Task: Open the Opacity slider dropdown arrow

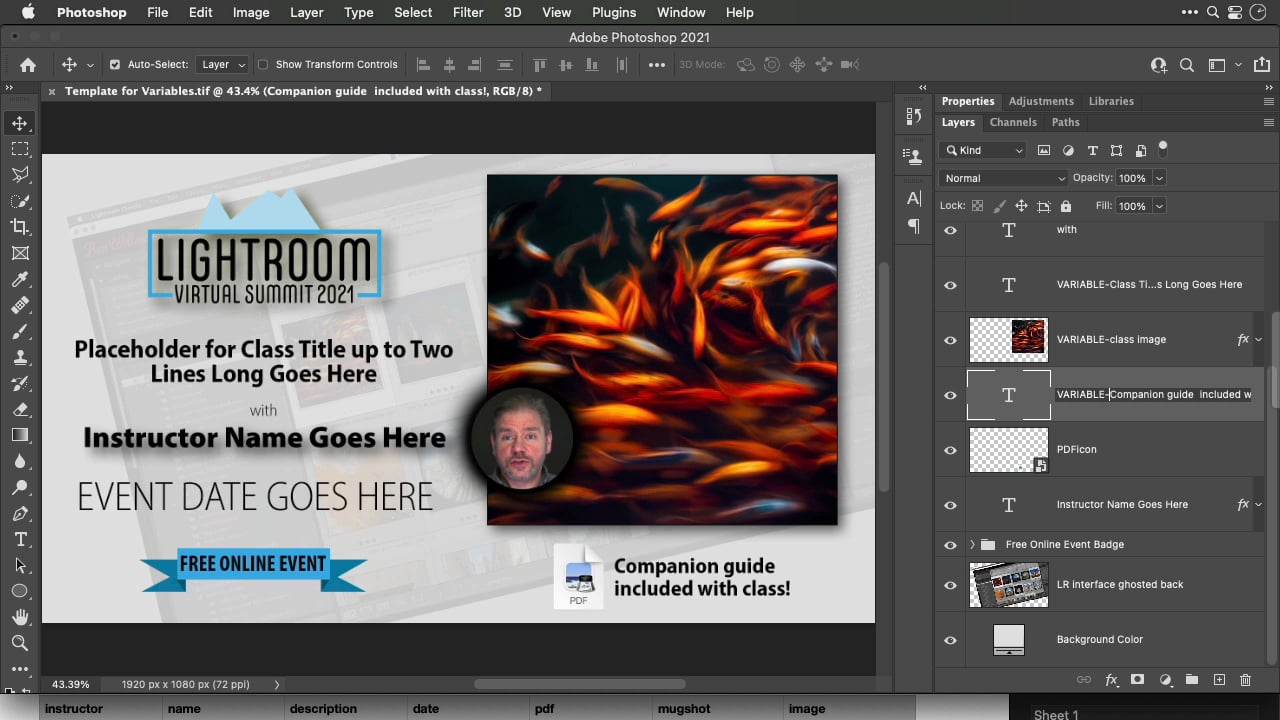Action: pos(1159,178)
